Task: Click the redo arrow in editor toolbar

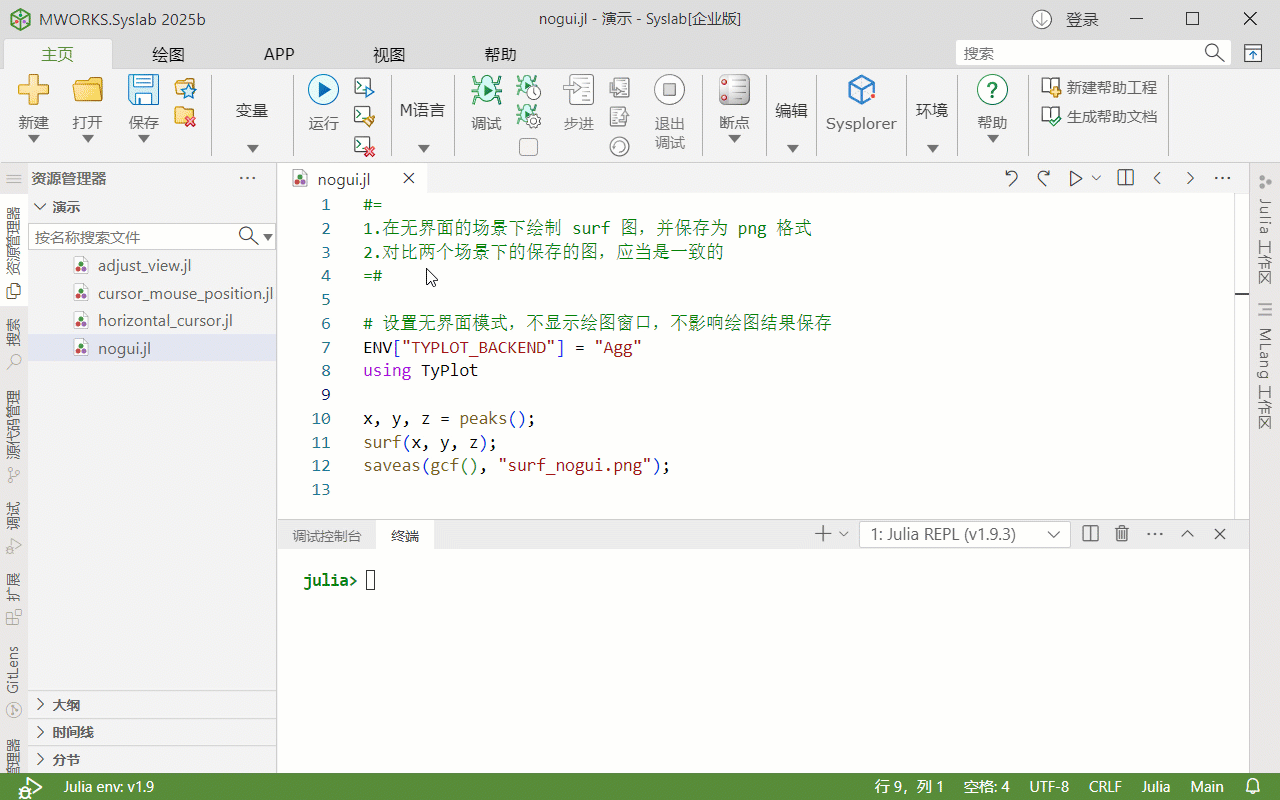Action: (x=1043, y=178)
